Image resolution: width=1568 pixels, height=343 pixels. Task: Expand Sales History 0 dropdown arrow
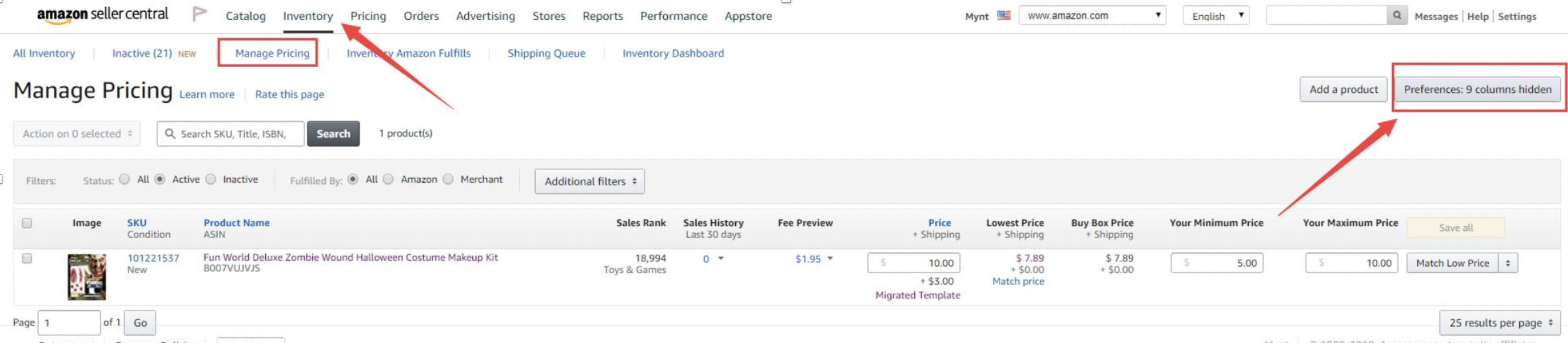[721, 258]
